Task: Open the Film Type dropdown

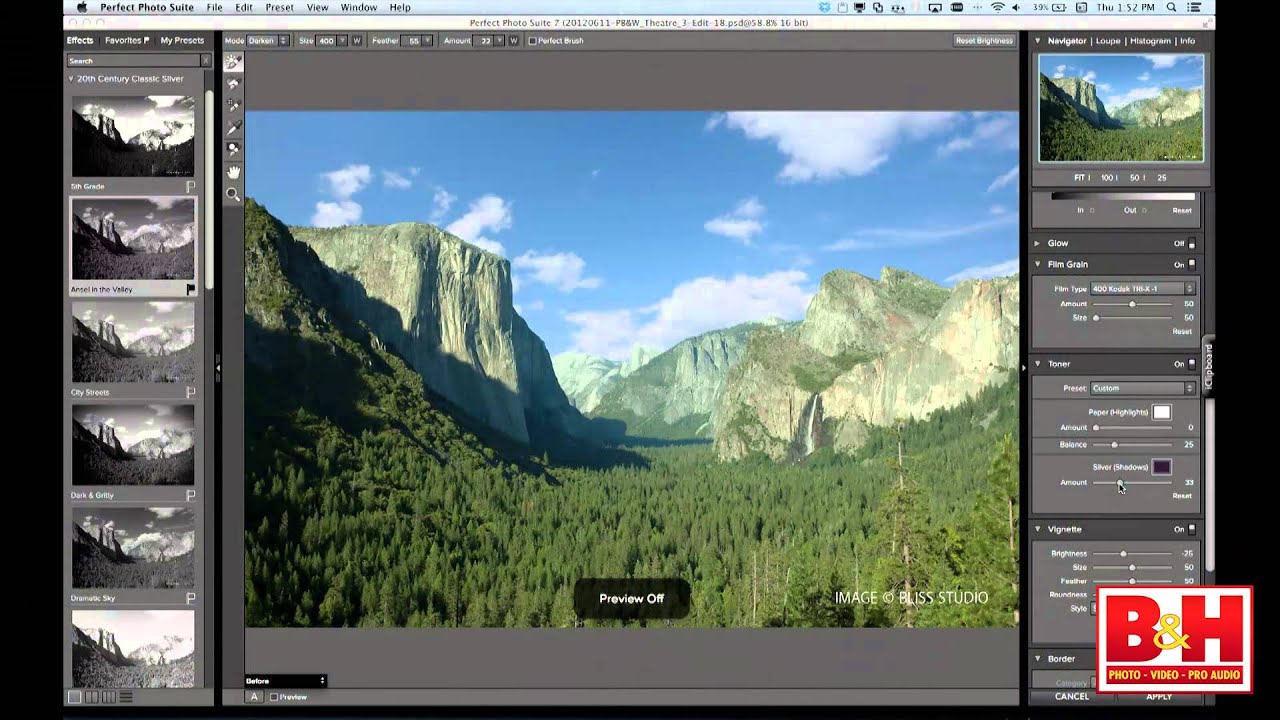Action: (1142, 289)
